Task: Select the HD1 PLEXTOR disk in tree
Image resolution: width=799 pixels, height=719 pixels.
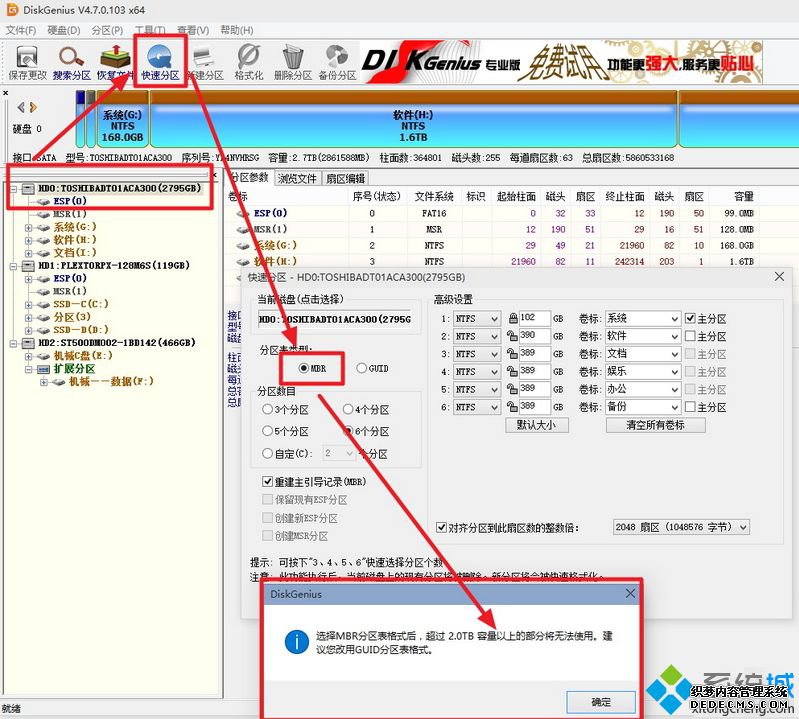Action: pos(114,265)
